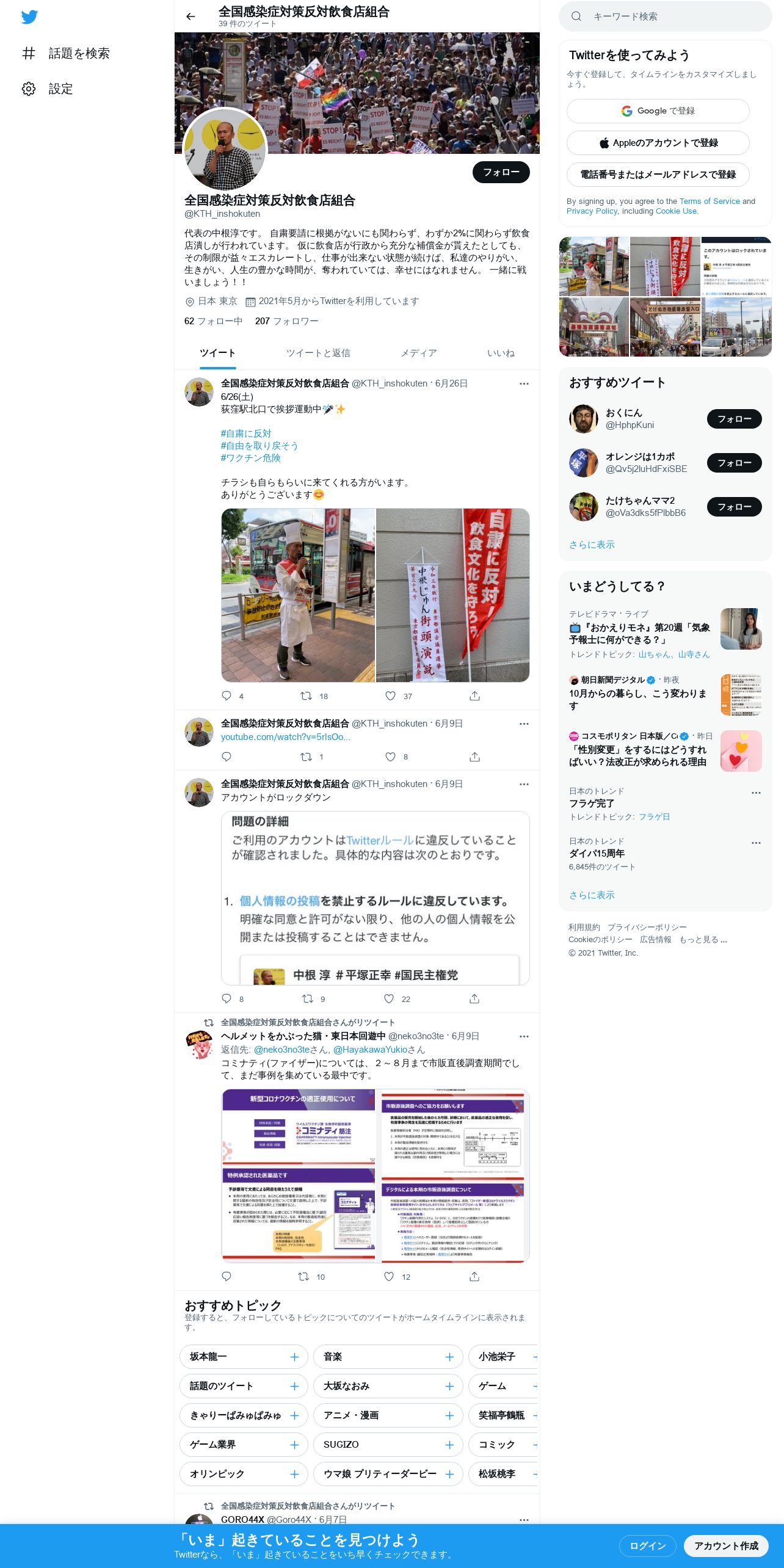Register with Apple account button
This screenshot has width=784, height=1568.
[658, 143]
